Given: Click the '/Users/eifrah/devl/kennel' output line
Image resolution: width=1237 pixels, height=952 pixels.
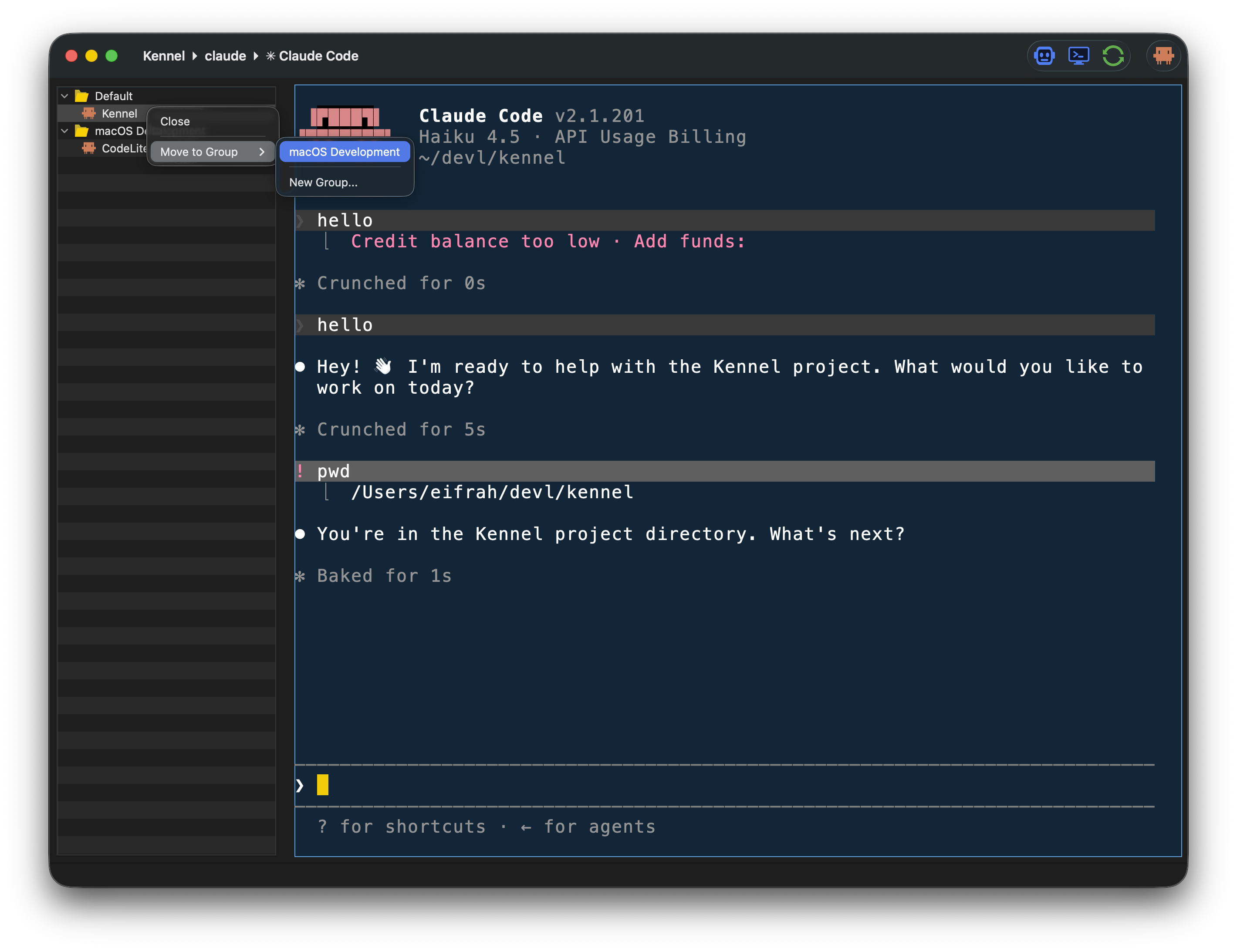Looking at the screenshot, I should coord(492,492).
